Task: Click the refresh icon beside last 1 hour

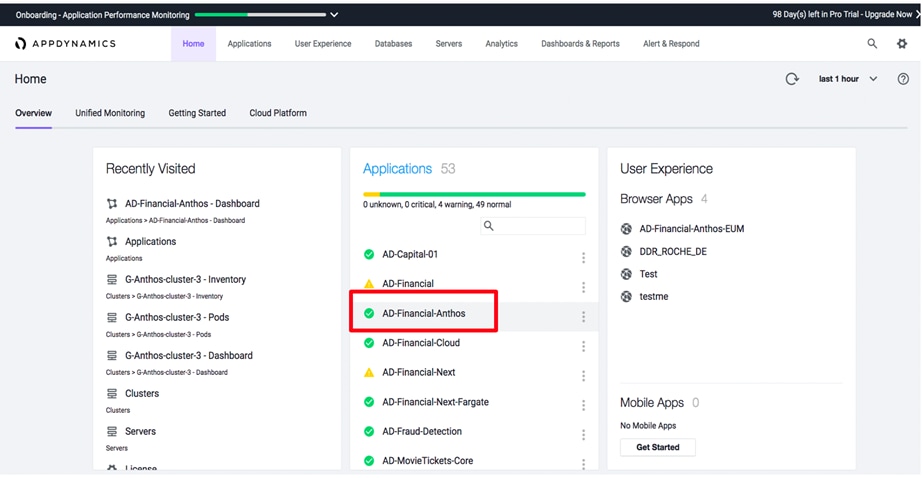Action: coord(792,79)
